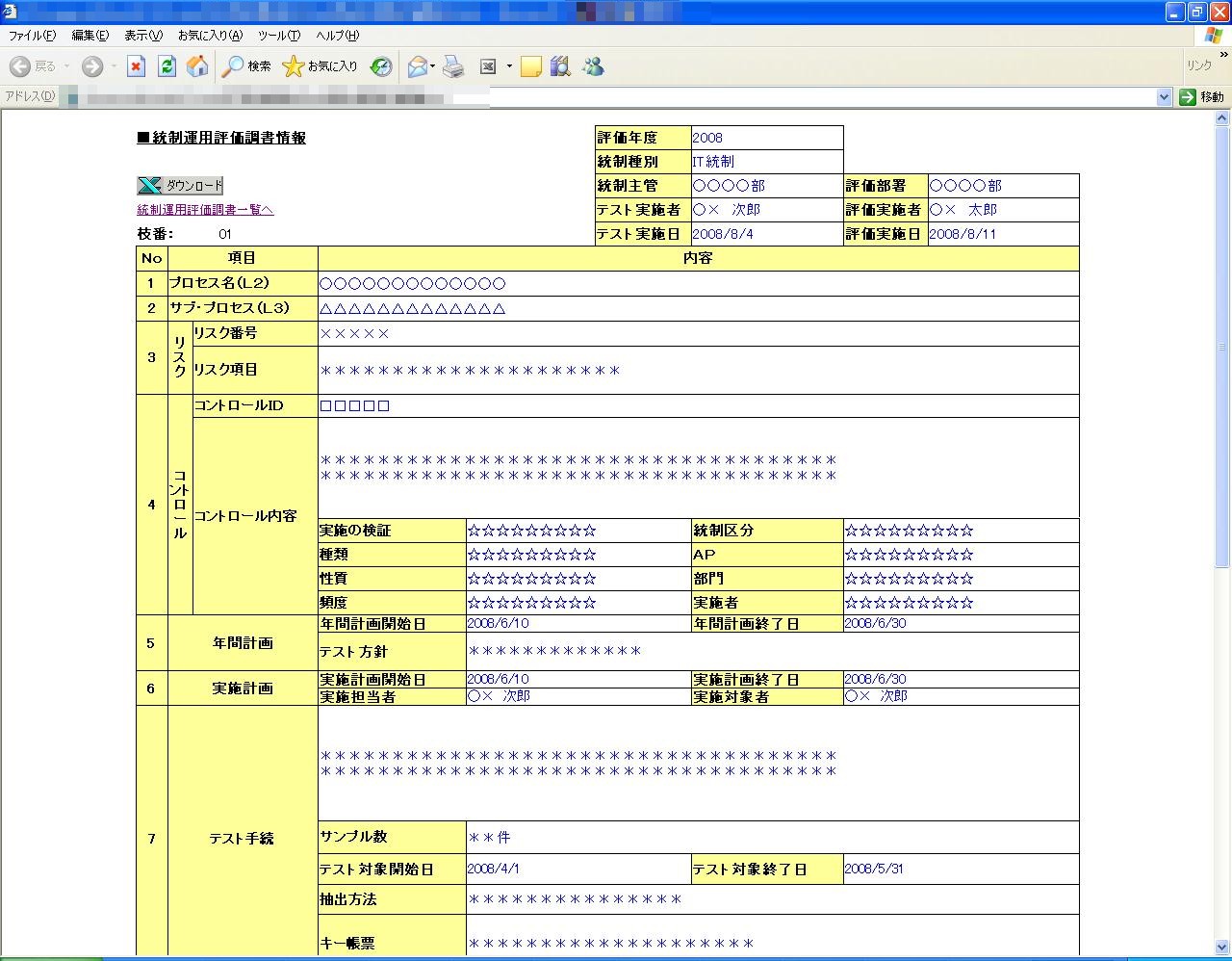Click the ■統制運用評価調書情報 heading
The height and width of the screenshot is (961, 1232).
pos(221,138)
